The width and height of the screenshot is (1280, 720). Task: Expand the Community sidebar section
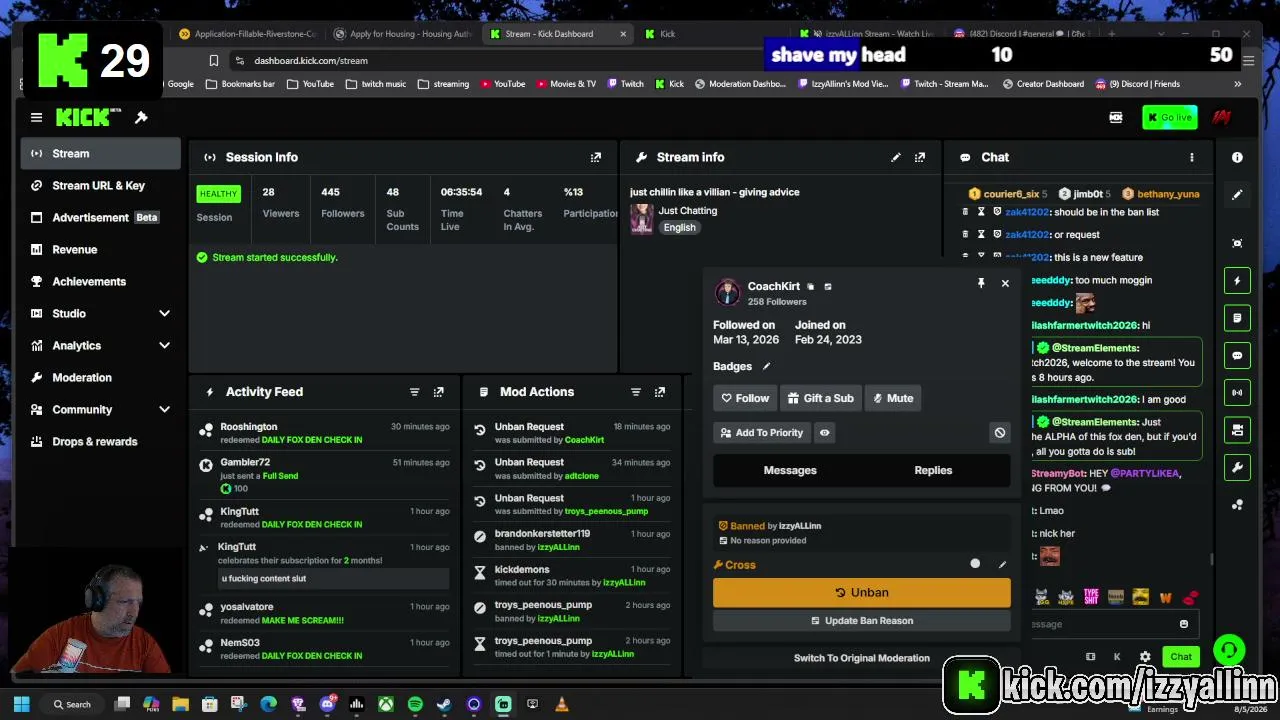(164, 410)
